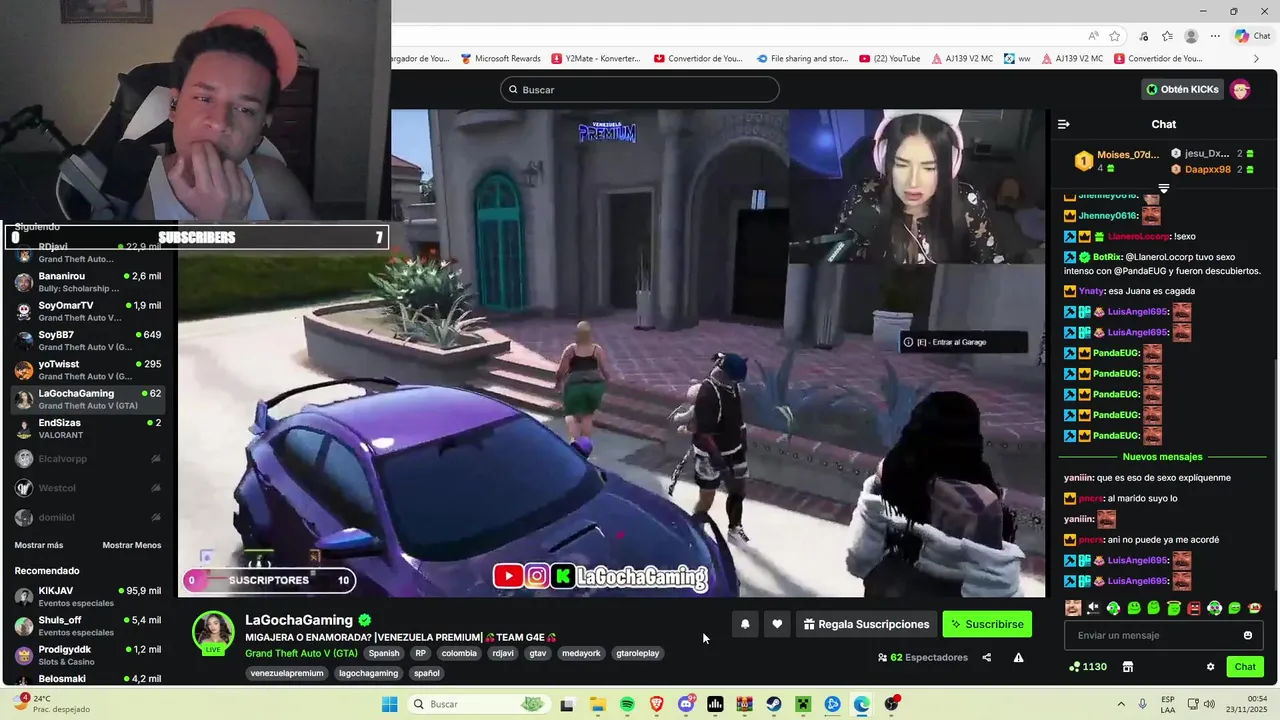Select the Spanish tag

click(x=384, y=653)
